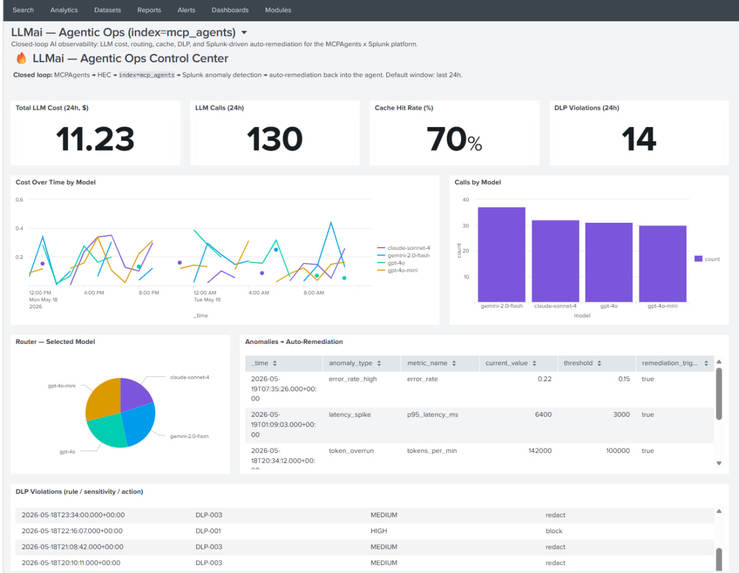Click the current value 6400 cell

543,415
